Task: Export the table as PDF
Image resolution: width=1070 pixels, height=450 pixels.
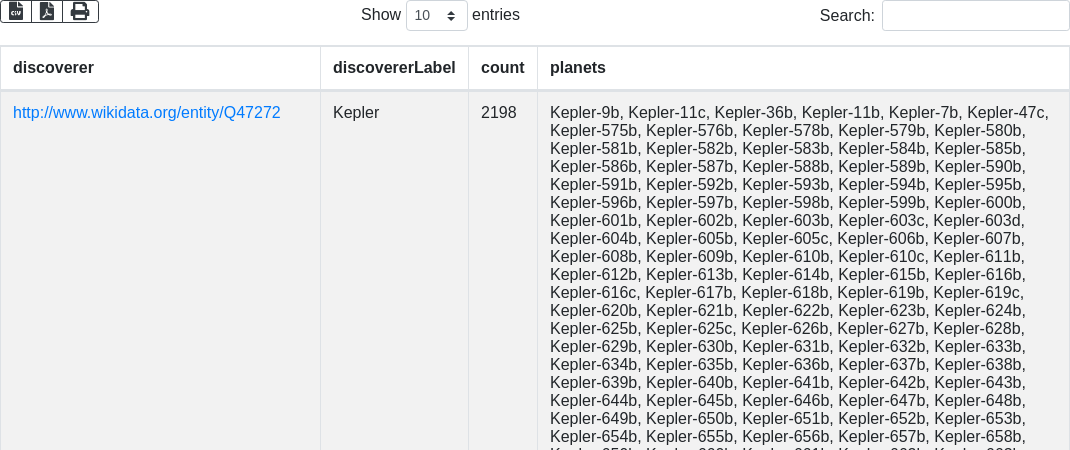Action: coord(47,11)
